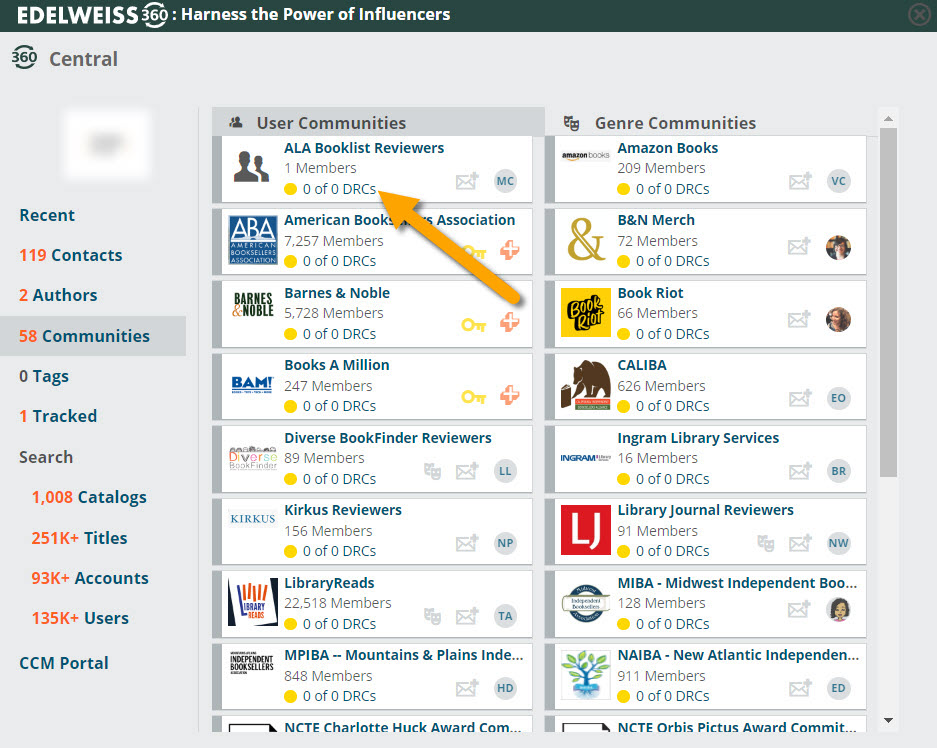
Task: Click the MIBA member photo avatar
Action: pos(838,609)
